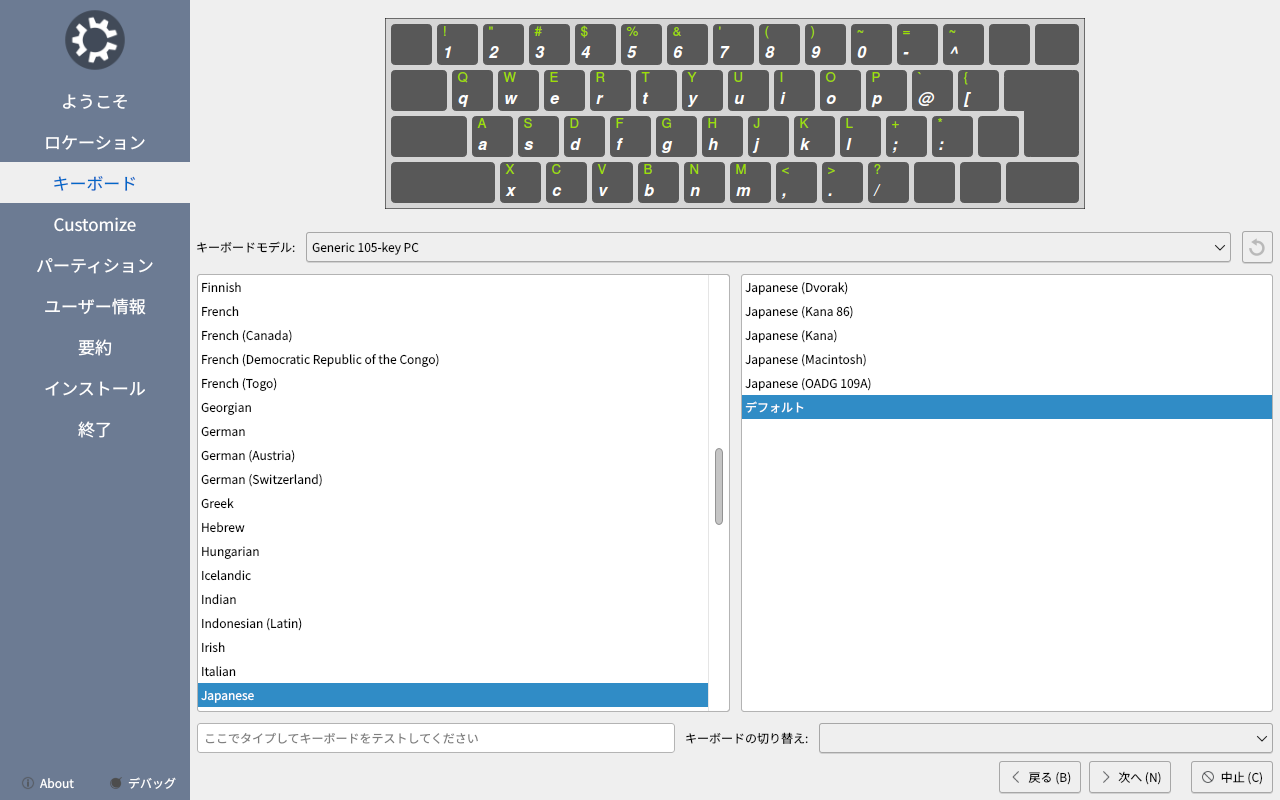This screenshot has height=800, width=1280.
Task: Select French layout
Action: pyautogui.click(x=453, y=311)
